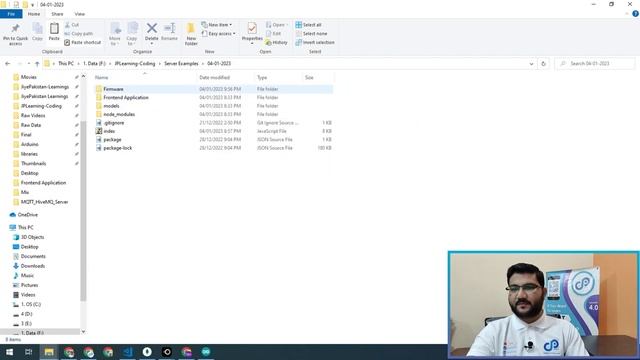Click the Paste icon in Clipboard group
This screenshot has height=360, width=640.
click(54, 29)
